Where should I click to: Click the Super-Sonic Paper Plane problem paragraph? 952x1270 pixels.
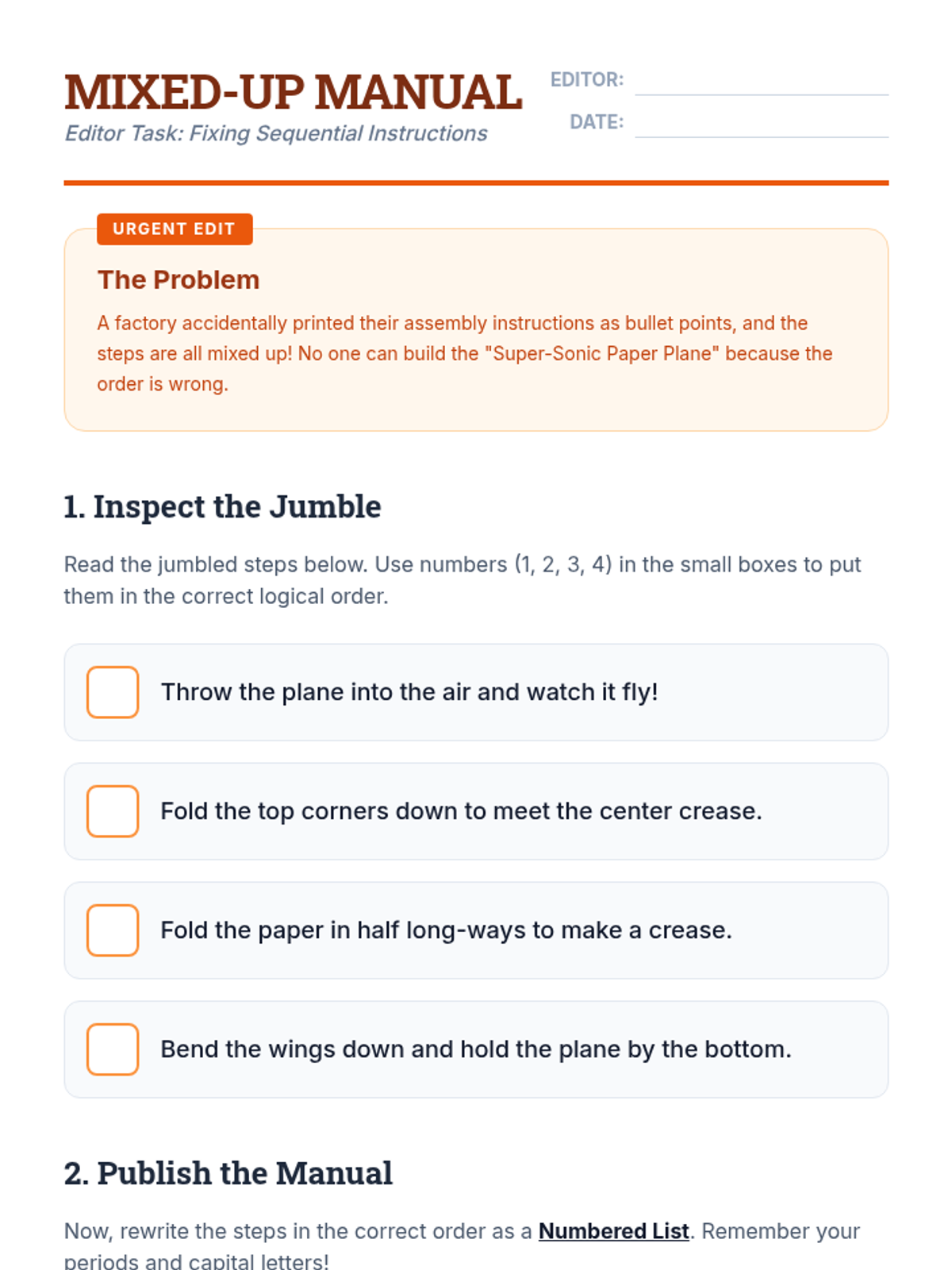point(465,353)
